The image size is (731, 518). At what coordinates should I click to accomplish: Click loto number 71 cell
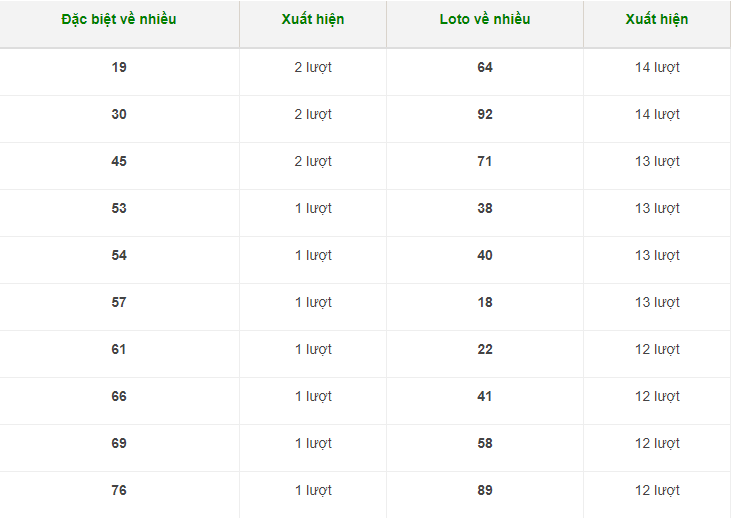click(x=485, y=161)
